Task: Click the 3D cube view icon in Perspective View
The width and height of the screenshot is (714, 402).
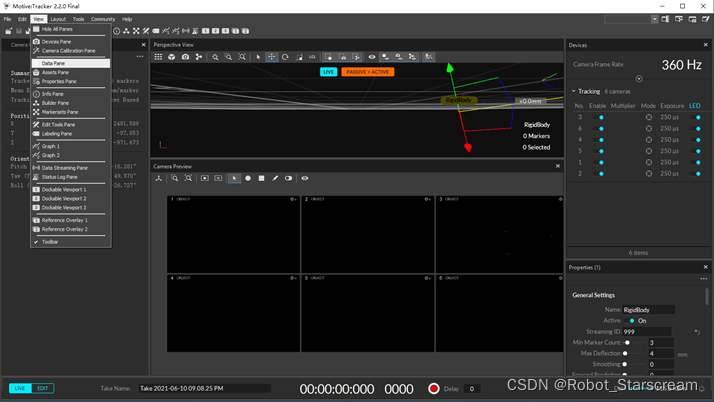Action: click(x=172, y=57)
